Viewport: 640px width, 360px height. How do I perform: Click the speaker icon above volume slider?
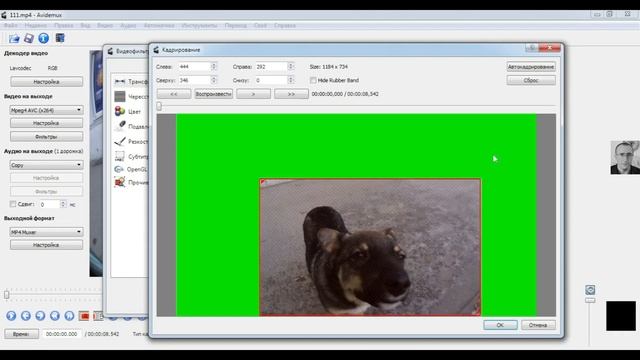coord(590,290)
